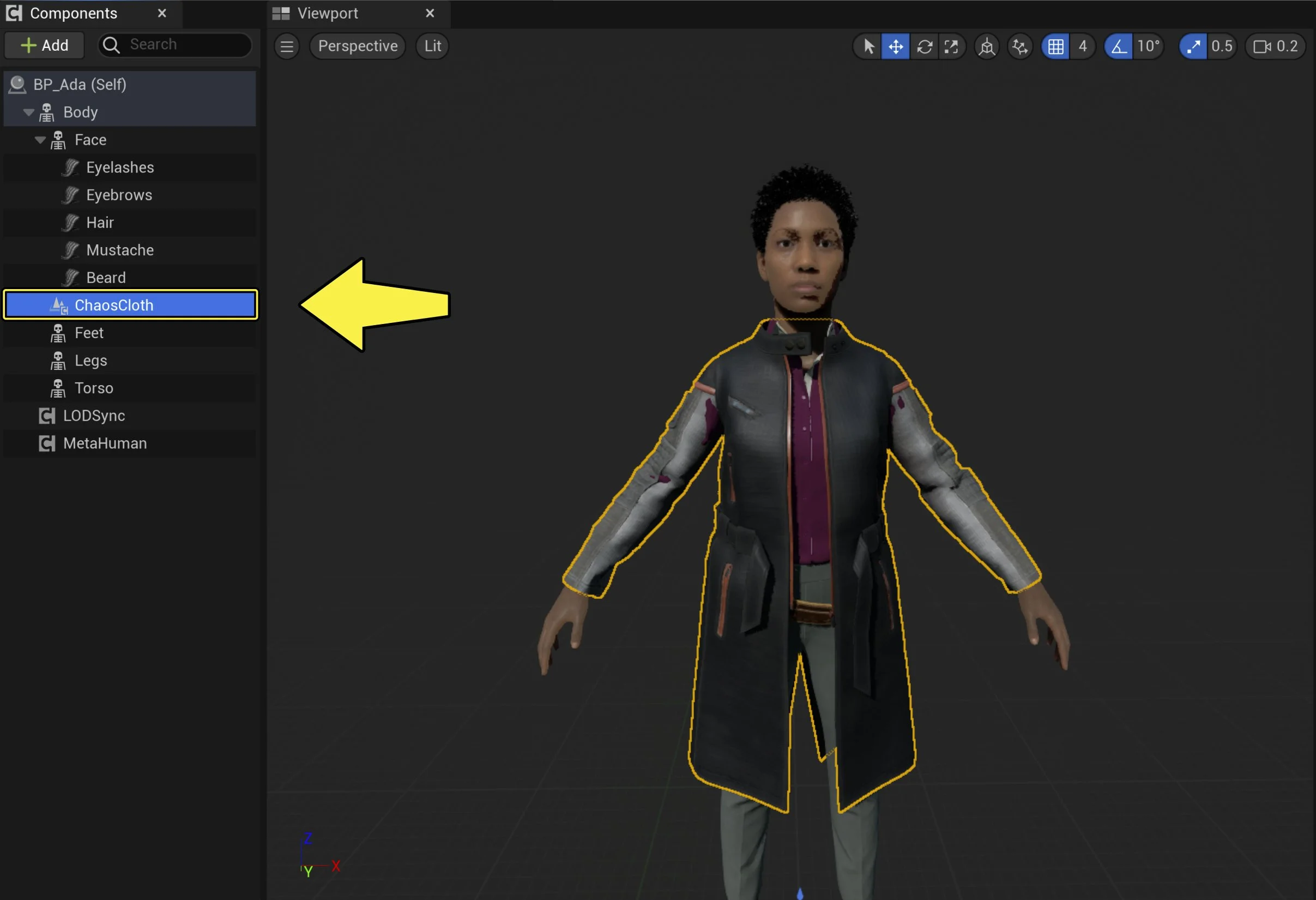This screenshot has height=900, width=1316.
Task: Open viewport options hamburger menu
Action: (287, 46)
